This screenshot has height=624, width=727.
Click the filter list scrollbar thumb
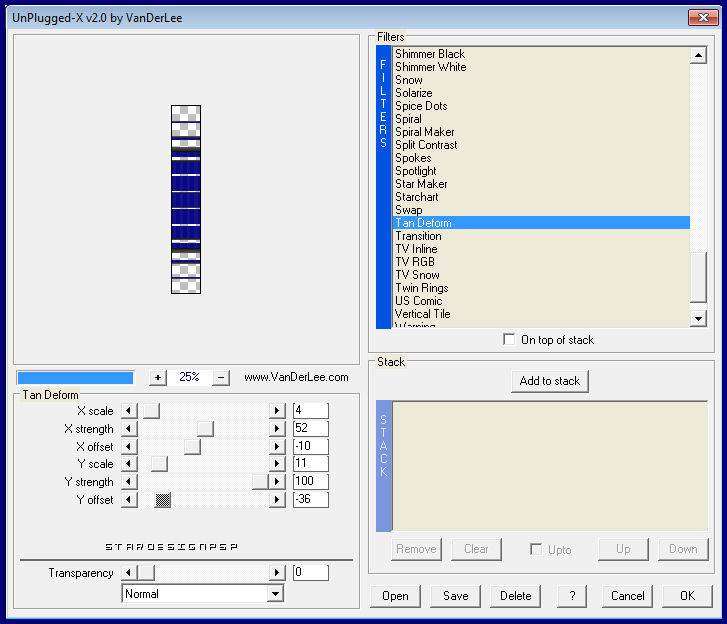pyautogui.click(x=698, y=277)
